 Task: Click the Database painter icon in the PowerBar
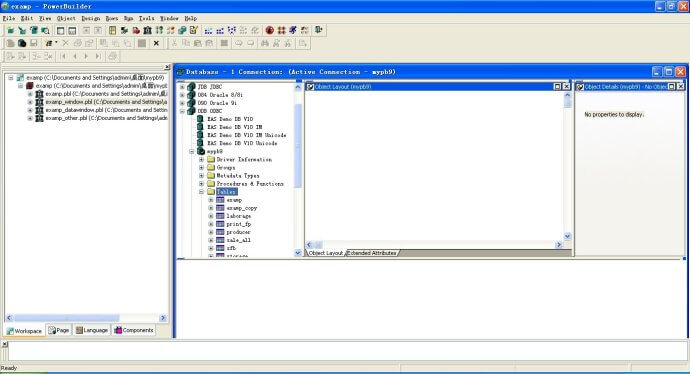pos(182,30)
